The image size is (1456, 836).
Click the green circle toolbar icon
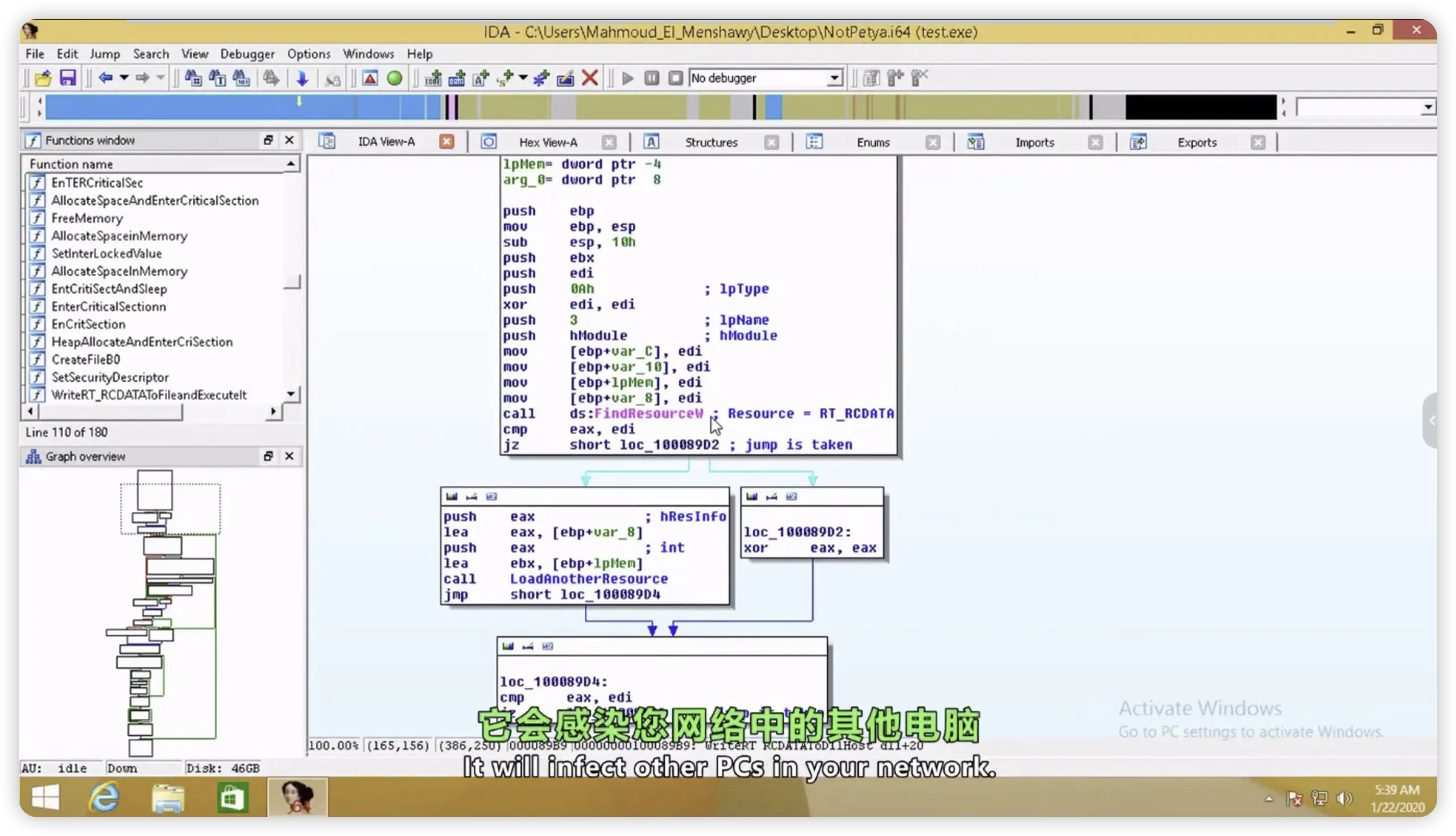click(395, 77)
